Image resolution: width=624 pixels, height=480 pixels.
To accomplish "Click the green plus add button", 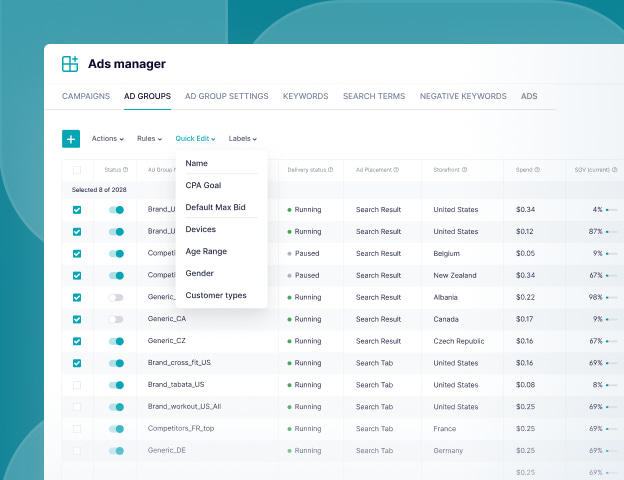I will (x=71, y=139).
